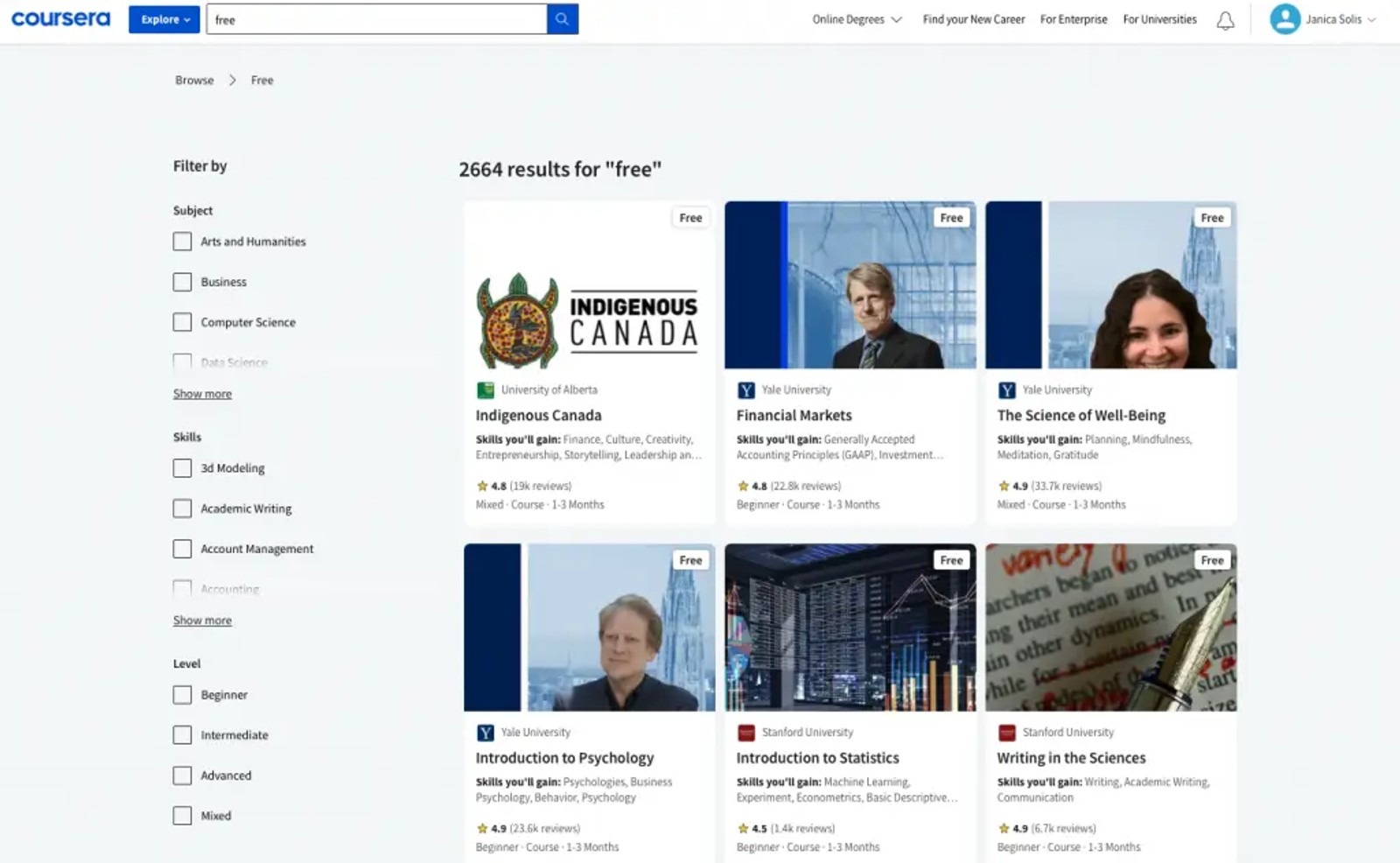The height and width of the screenshot is (863, 1400).
Task: Click the Financial Markets instructor thumbnail
Action: (x=850, y=285)
